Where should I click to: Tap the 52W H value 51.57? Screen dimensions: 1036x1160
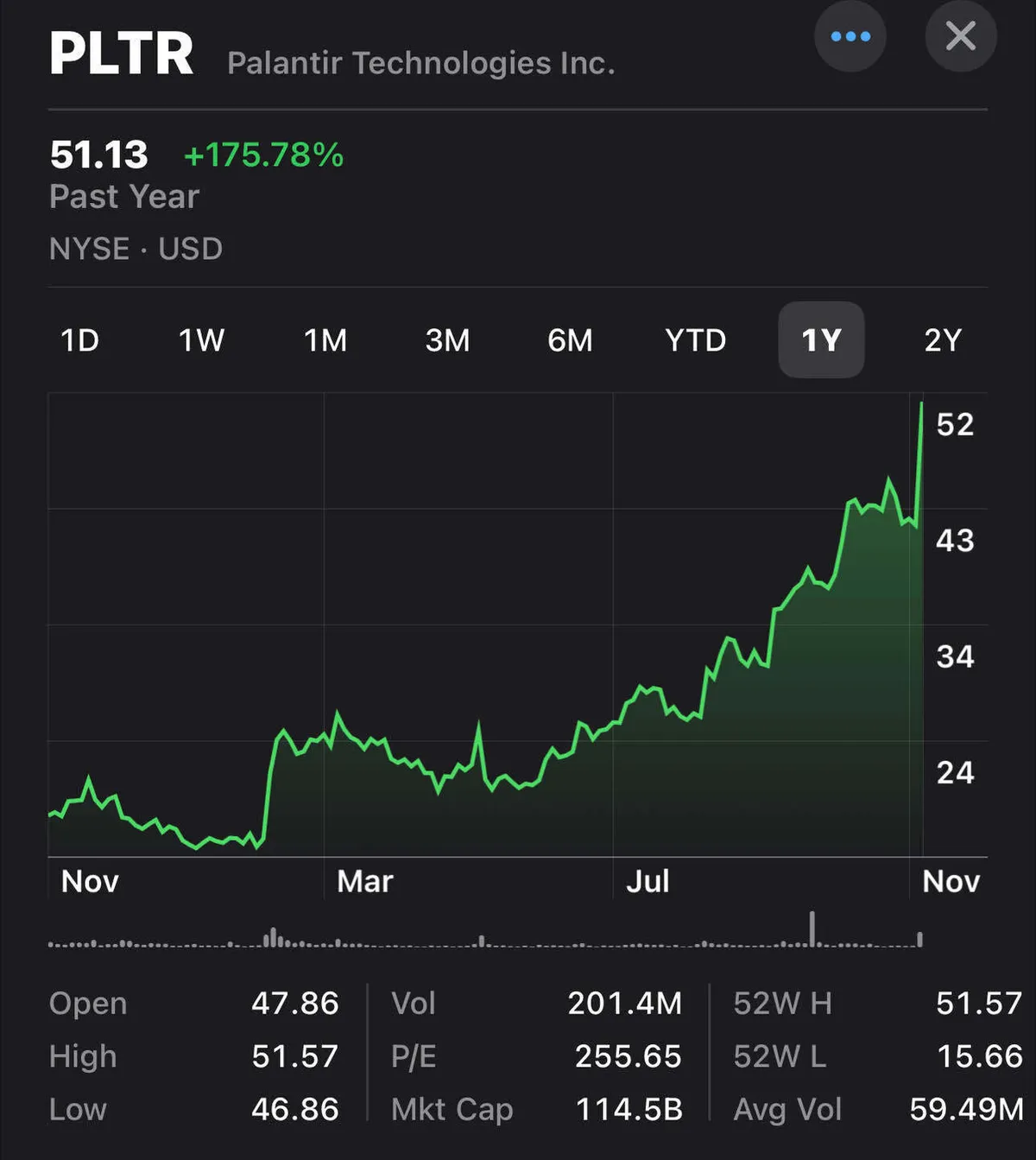pos(979,1004)
